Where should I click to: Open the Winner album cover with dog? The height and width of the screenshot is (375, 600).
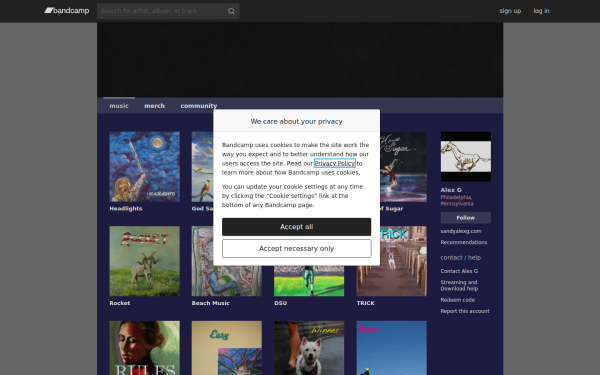pos(309,348)
